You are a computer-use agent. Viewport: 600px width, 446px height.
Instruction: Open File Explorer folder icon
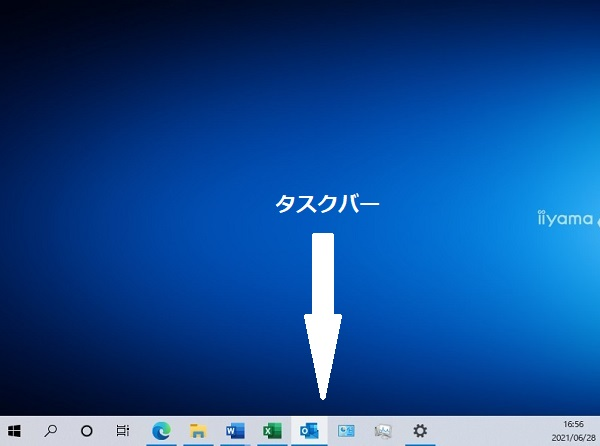[x=198, y=431]
